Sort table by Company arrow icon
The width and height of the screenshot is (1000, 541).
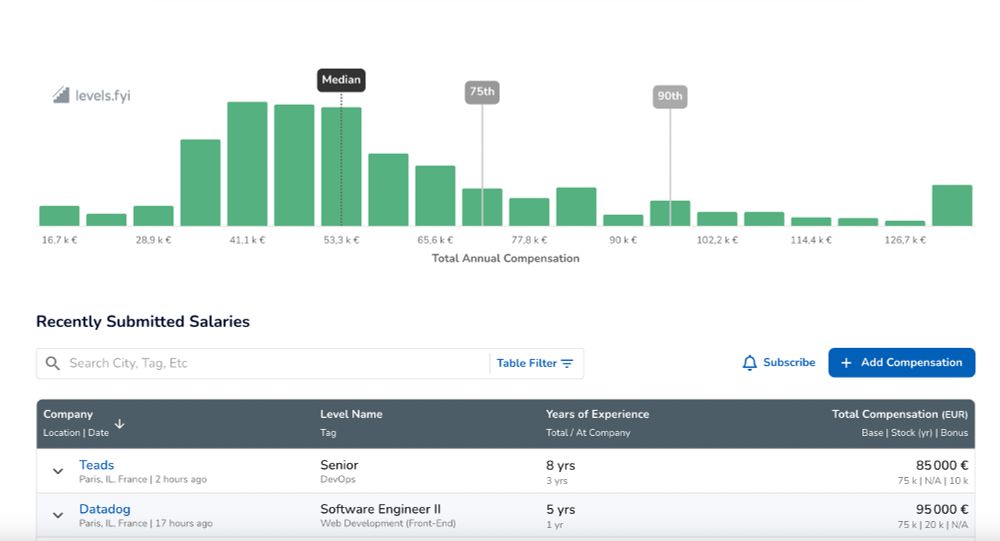(x=119, y=424)
